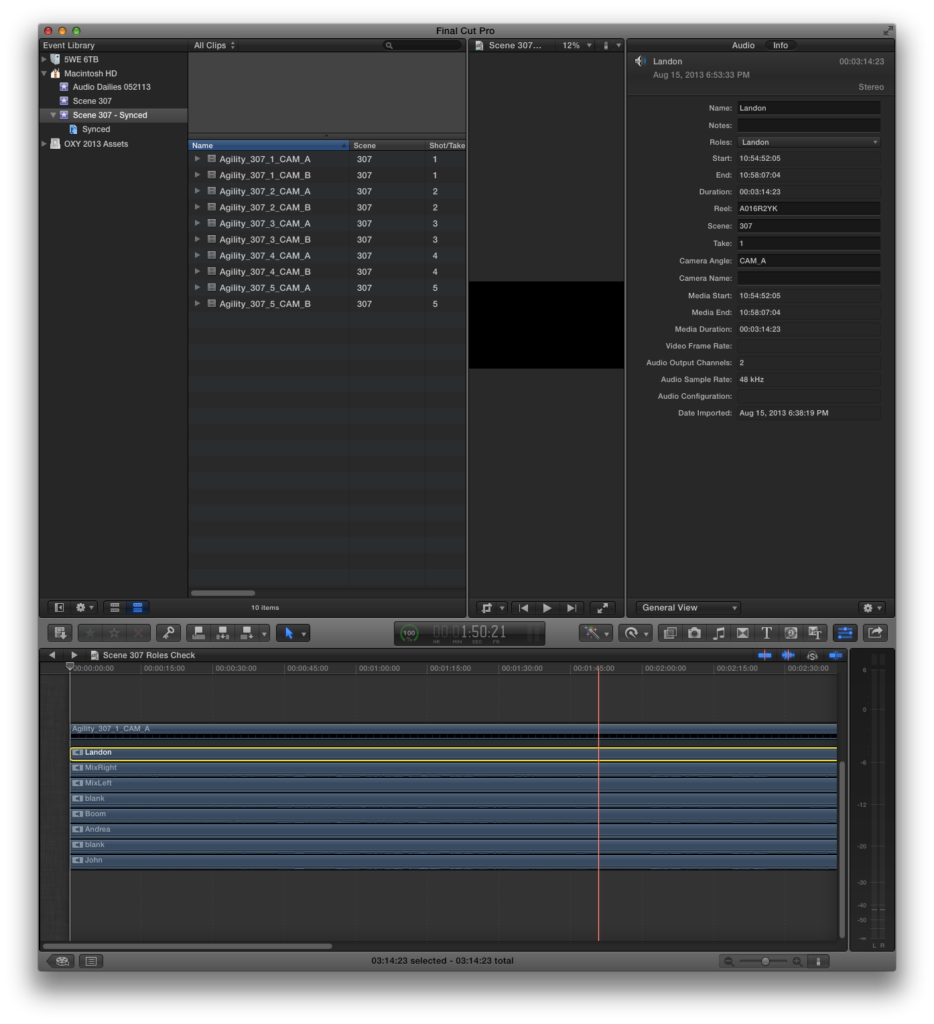Click the Share export icon
Viewport: 934px width, 1024px height.
click(x=875, y=633)
